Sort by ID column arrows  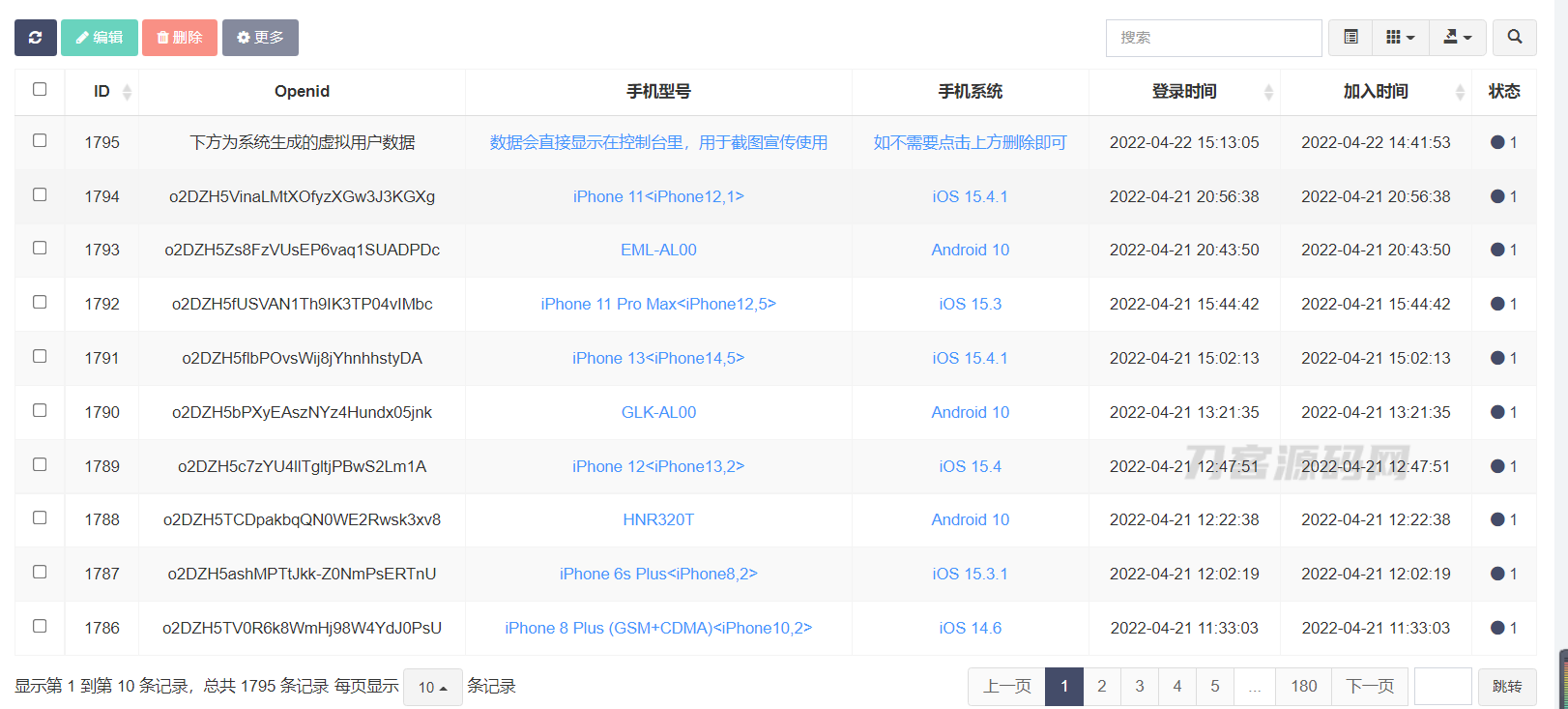coord(127,92)
